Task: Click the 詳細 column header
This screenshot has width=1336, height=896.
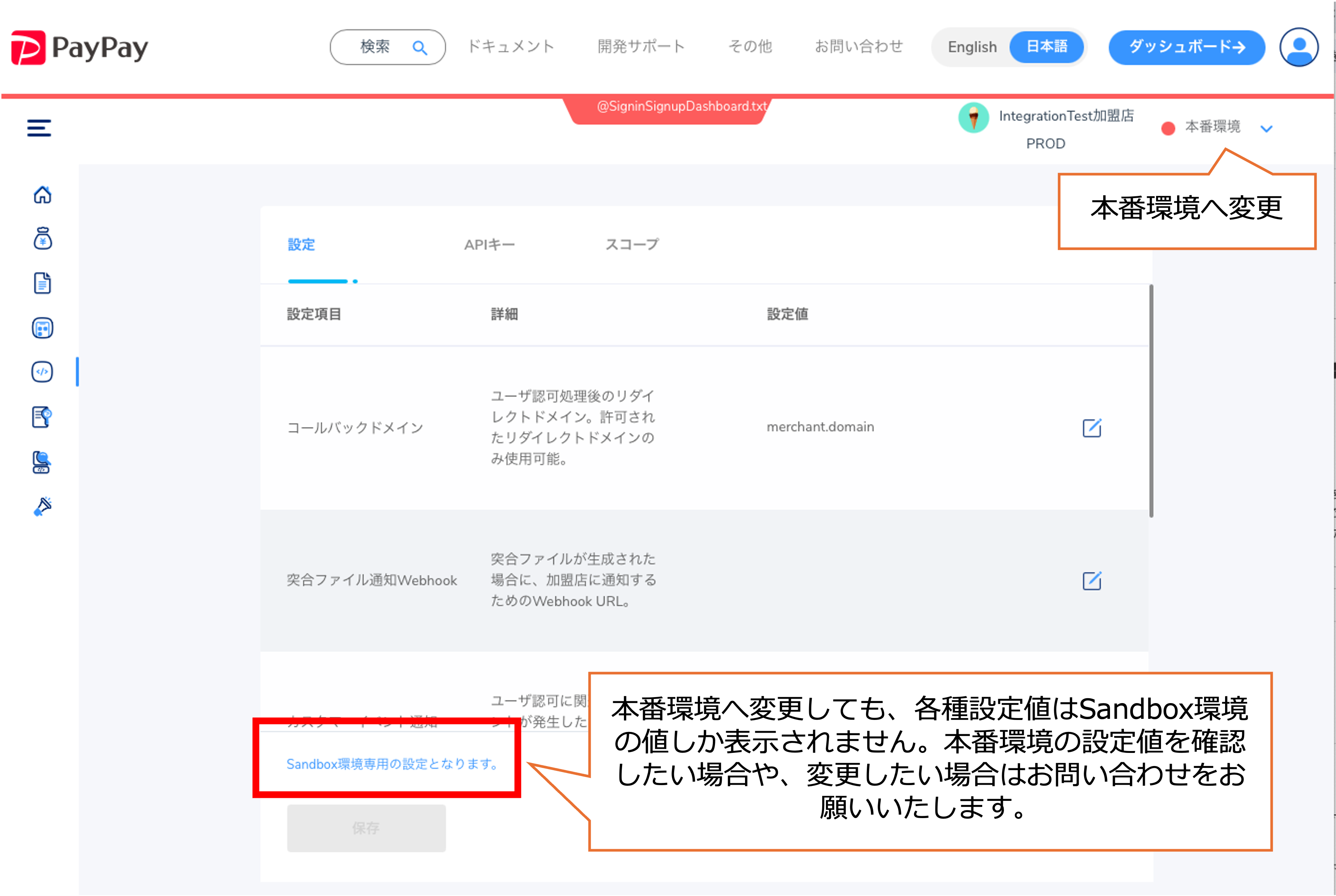Action: point(504,314)
